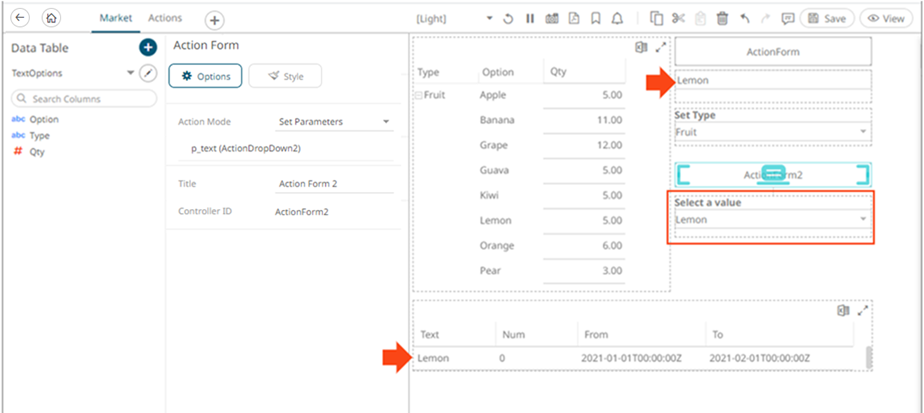Edit the TextOptions data table with the pencil icon
The width and height of the screenshot is (924, 413).
tap(148, 73)
